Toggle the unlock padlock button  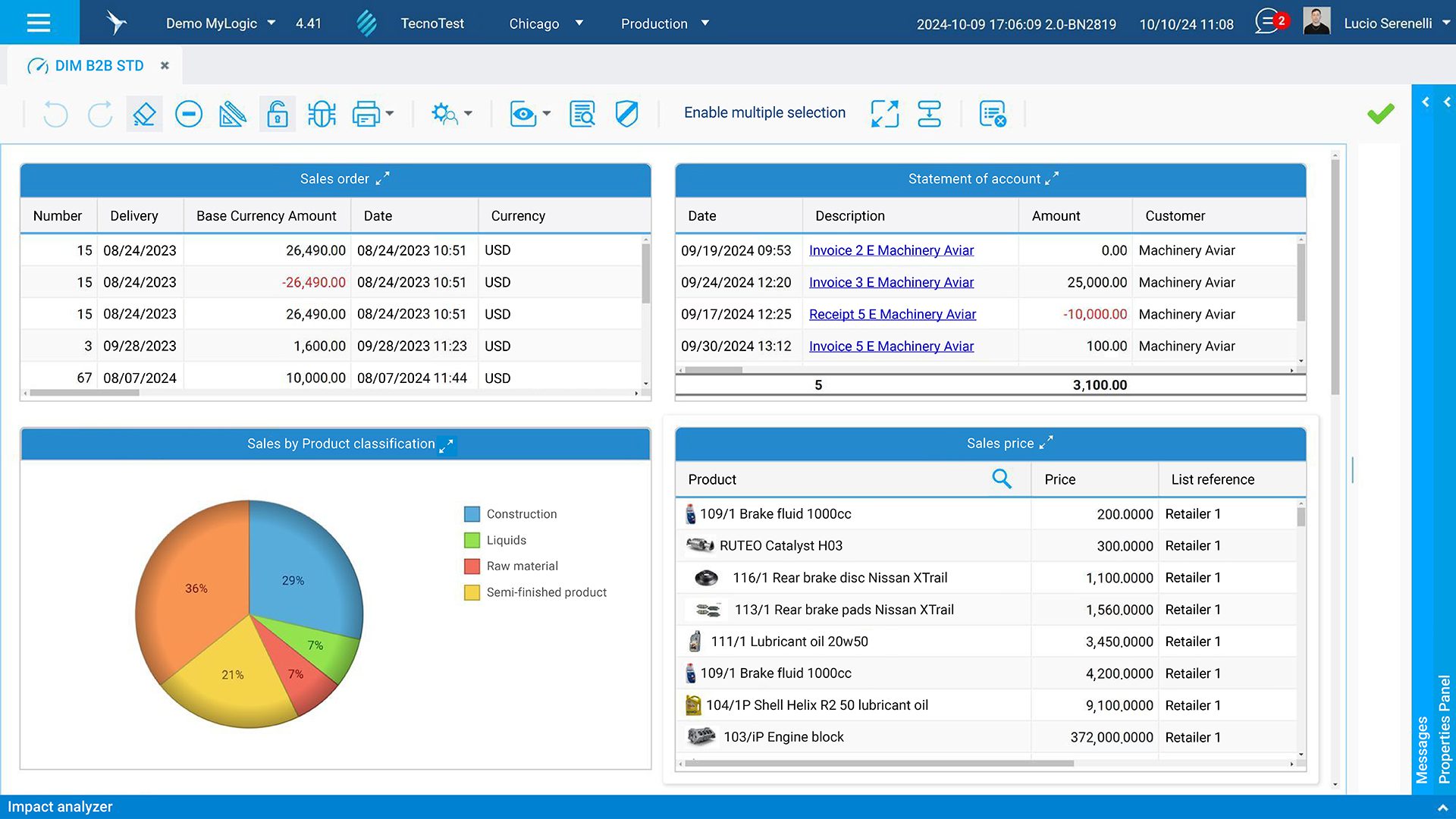click(277, 115)
